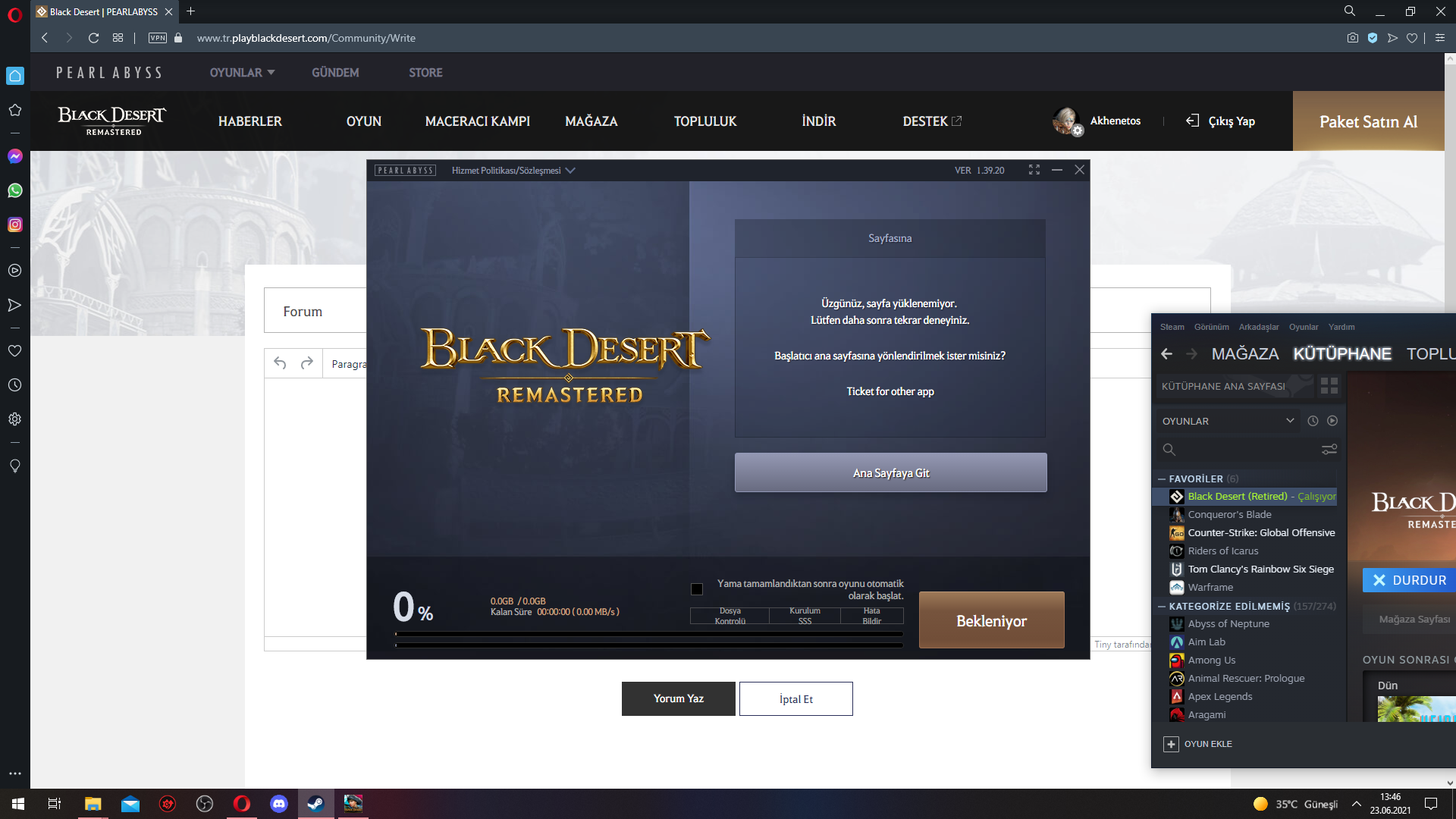Open the İNDİR menu
1456x819 pixels.
point(819,121)
